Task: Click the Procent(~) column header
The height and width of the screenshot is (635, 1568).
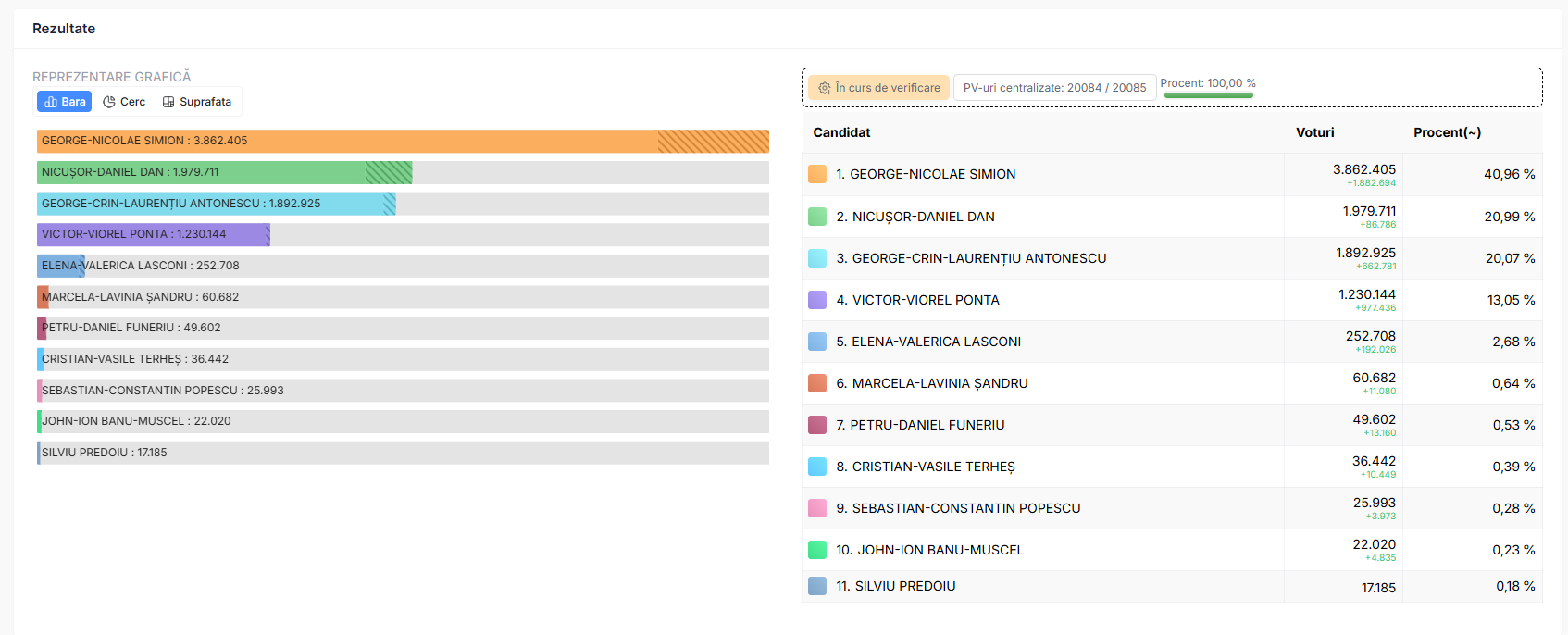Action: point(1447,132)
